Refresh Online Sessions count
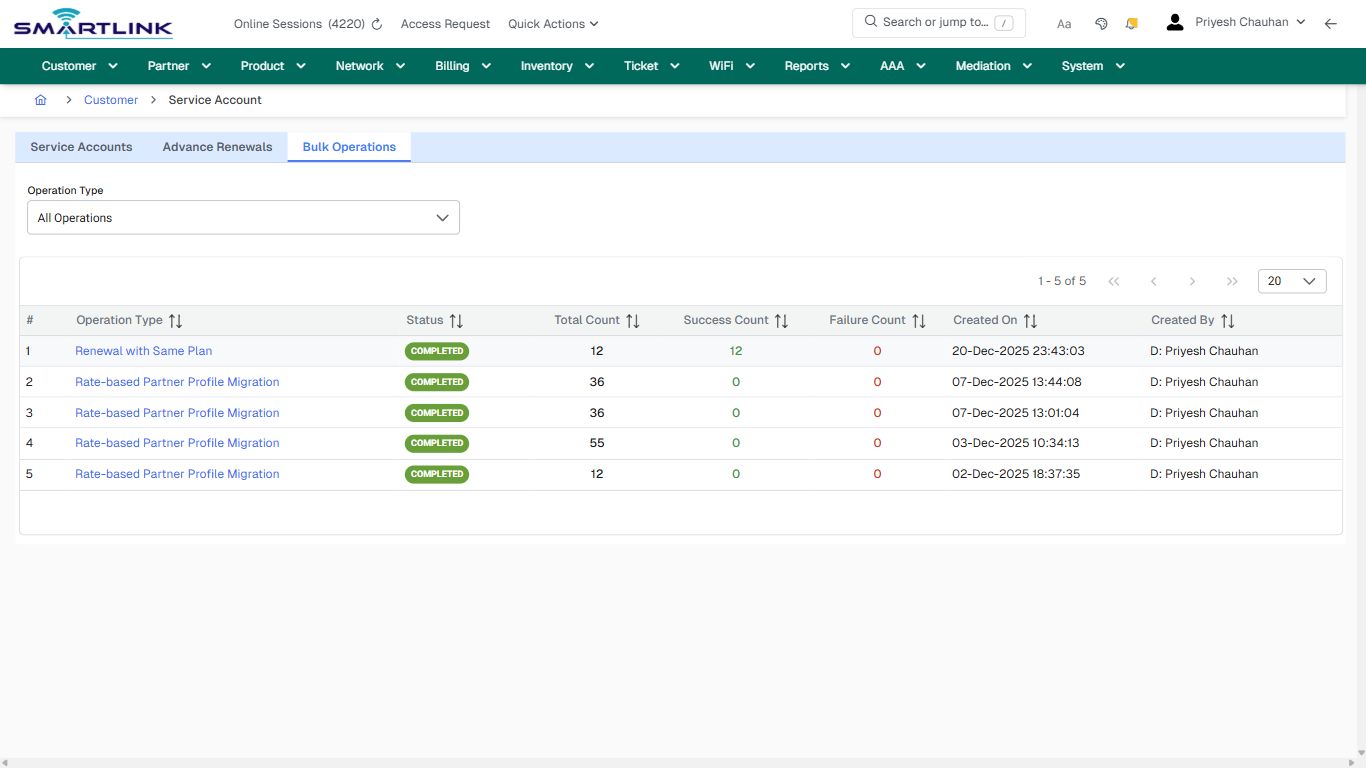Viewport: 1366px width, 768px height. point(377,23)
